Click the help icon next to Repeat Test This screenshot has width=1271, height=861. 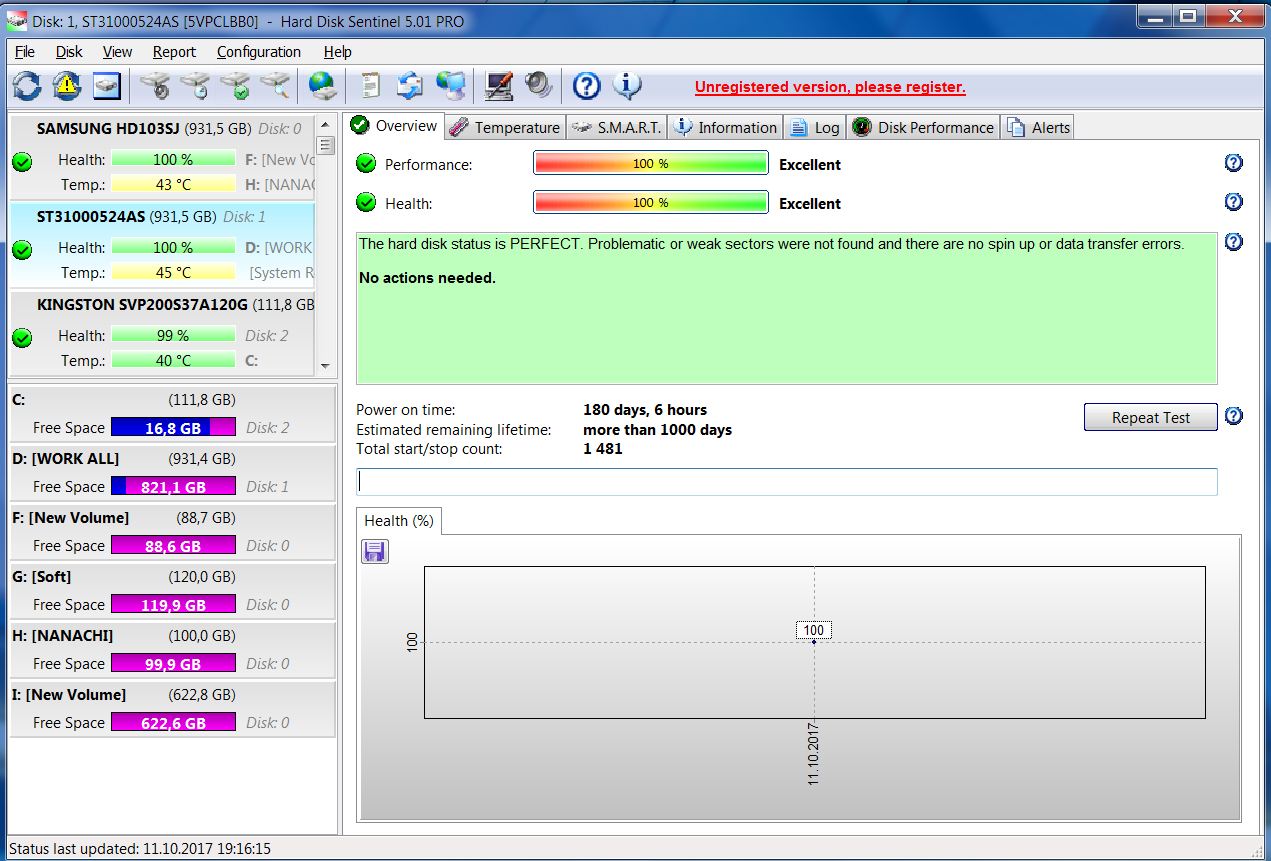1234,416
